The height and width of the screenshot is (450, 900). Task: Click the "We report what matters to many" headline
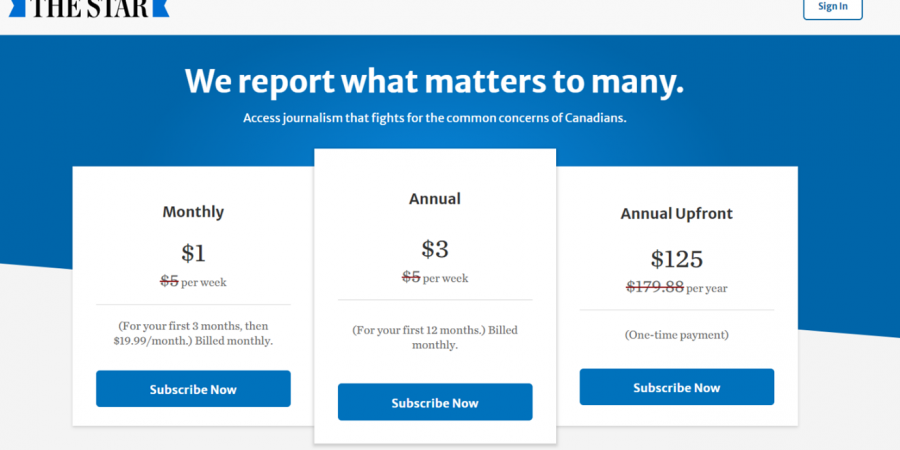click(x=434, y=82)
